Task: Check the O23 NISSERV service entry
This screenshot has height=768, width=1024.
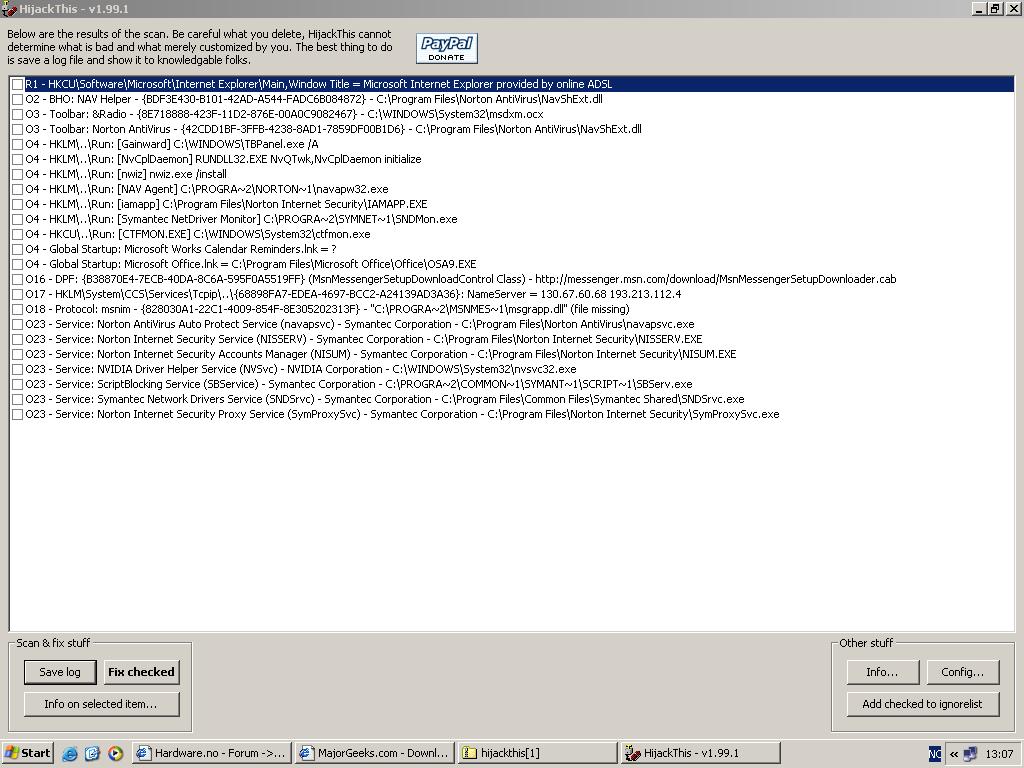Action: click(x=18, y=340)
